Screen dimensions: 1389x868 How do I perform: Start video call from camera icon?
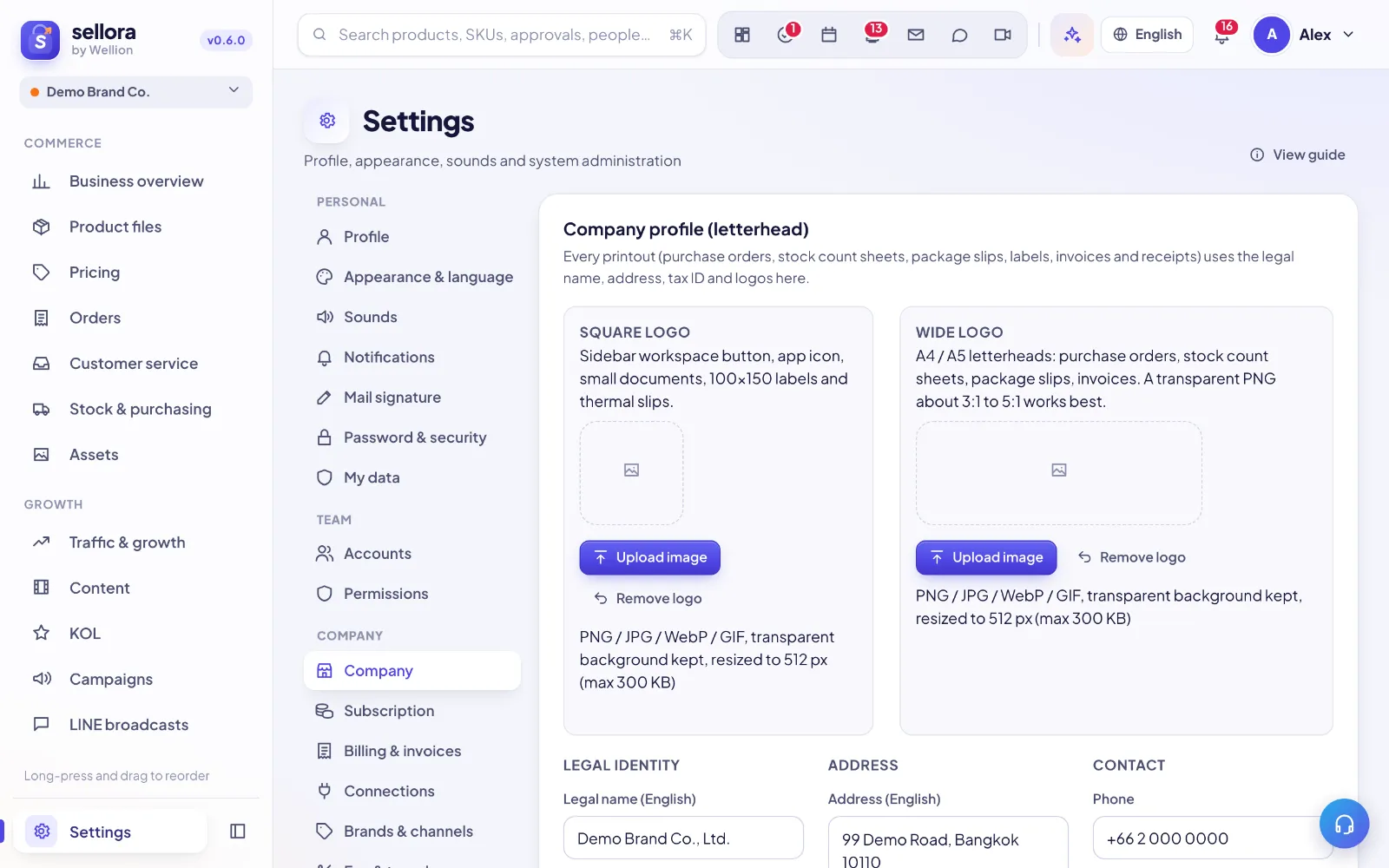pos(1003,35)
